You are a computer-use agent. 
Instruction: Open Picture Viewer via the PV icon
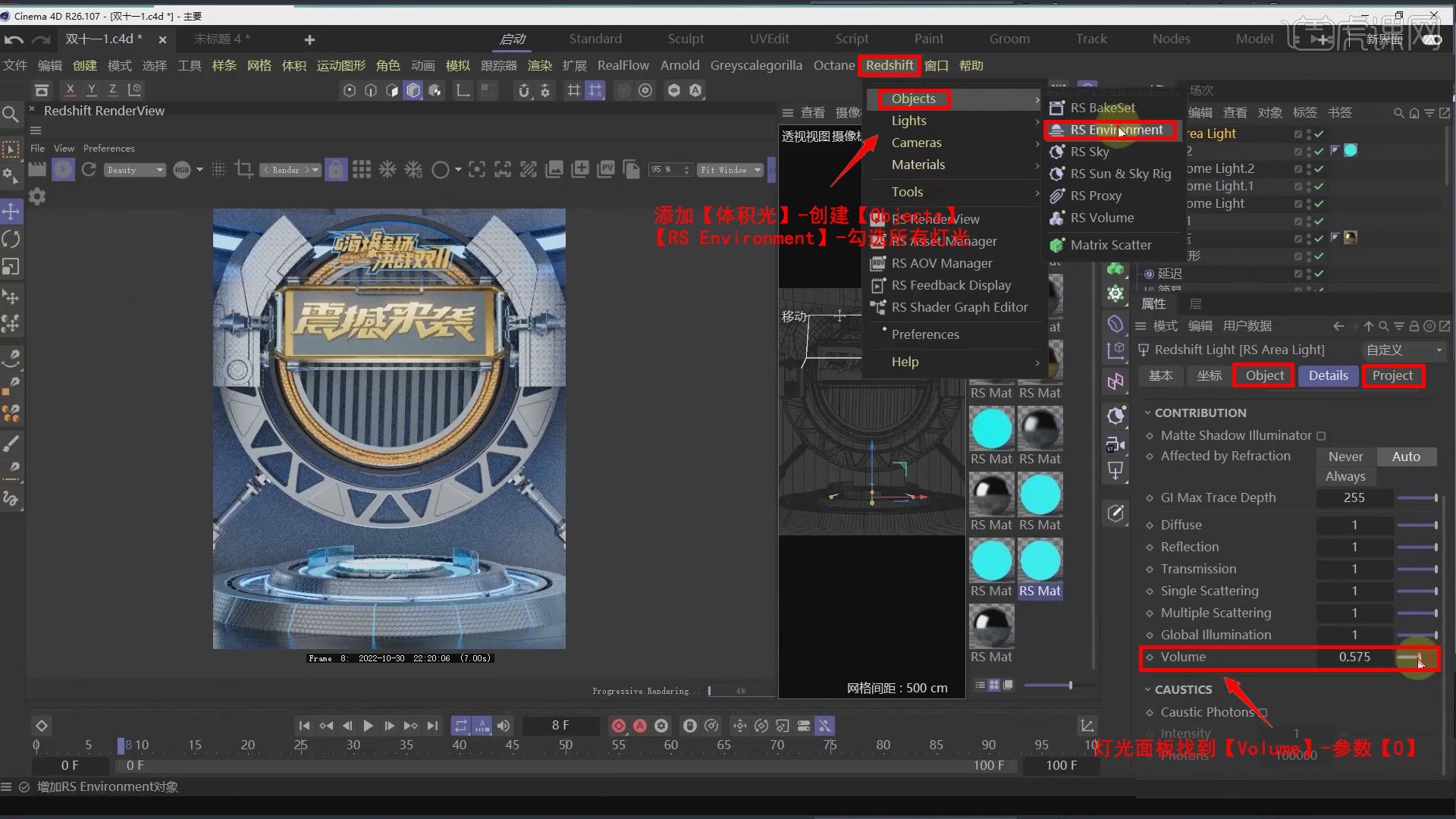coord(606,169)
